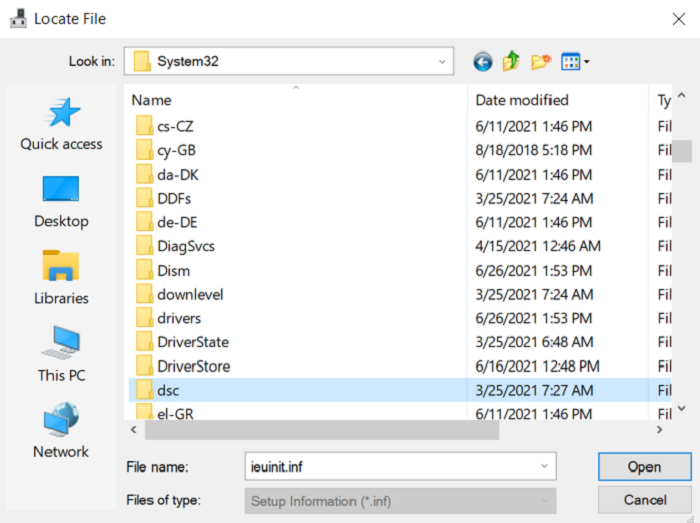Click the Open button
The width and height of the screenshot is (700, 523).
tap(645, 467)
